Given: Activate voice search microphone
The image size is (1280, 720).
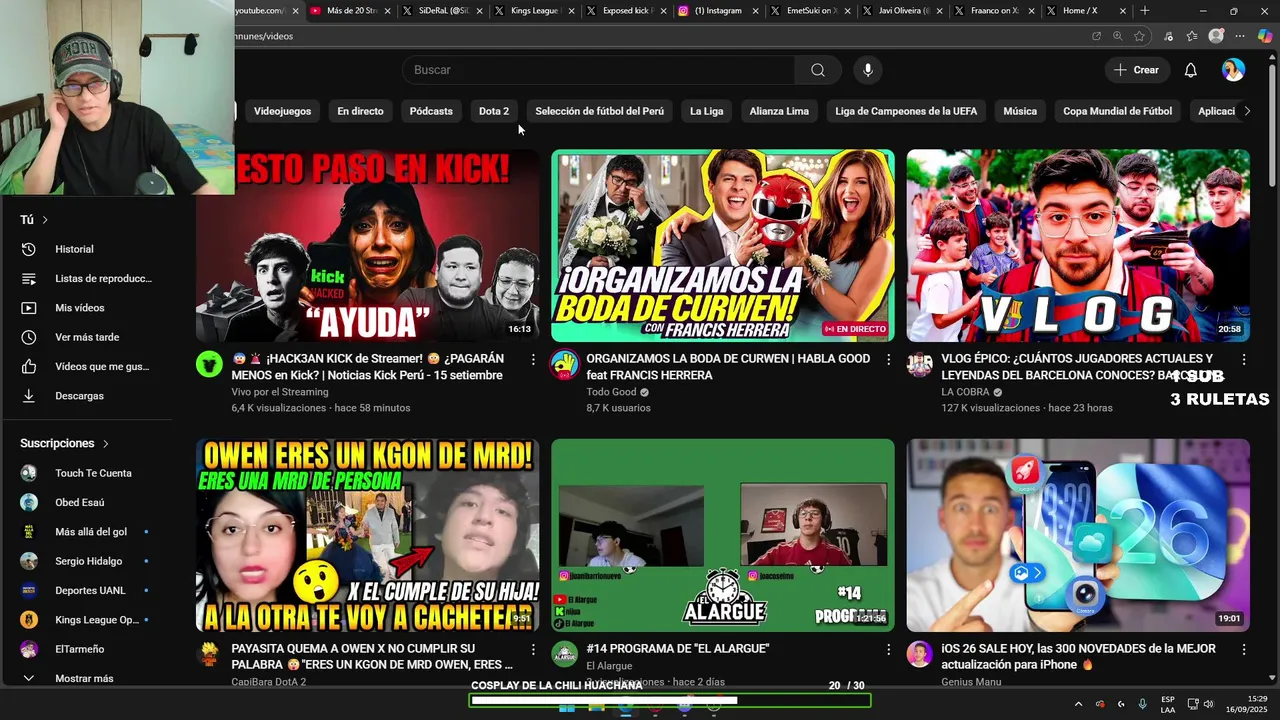Looking at the screenshot, I should pyautogui.click(x=868, y=70).
